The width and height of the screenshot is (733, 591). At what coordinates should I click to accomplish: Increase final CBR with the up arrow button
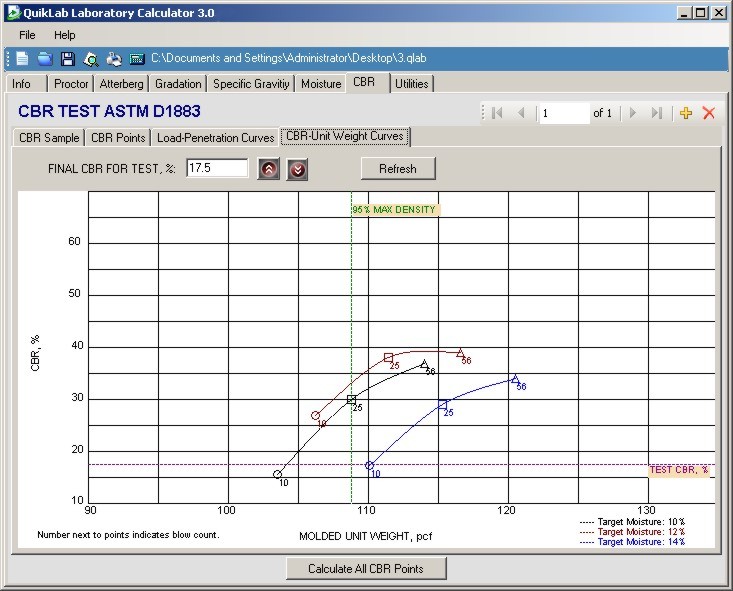point(269,169)
